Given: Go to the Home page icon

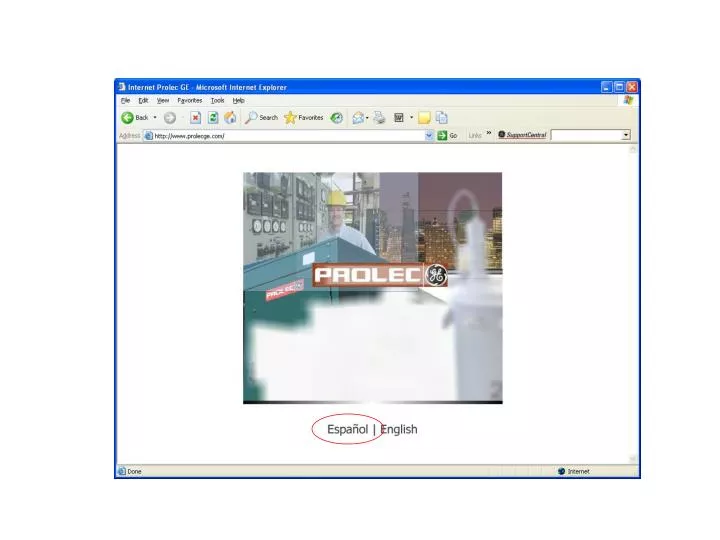Looking at the screenshot, I should [230, 118].
